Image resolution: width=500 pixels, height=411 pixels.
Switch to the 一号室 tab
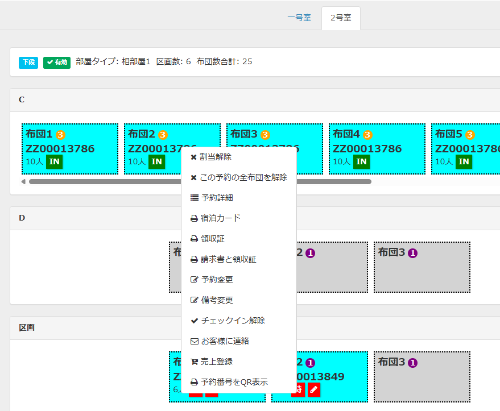[300, 18]
